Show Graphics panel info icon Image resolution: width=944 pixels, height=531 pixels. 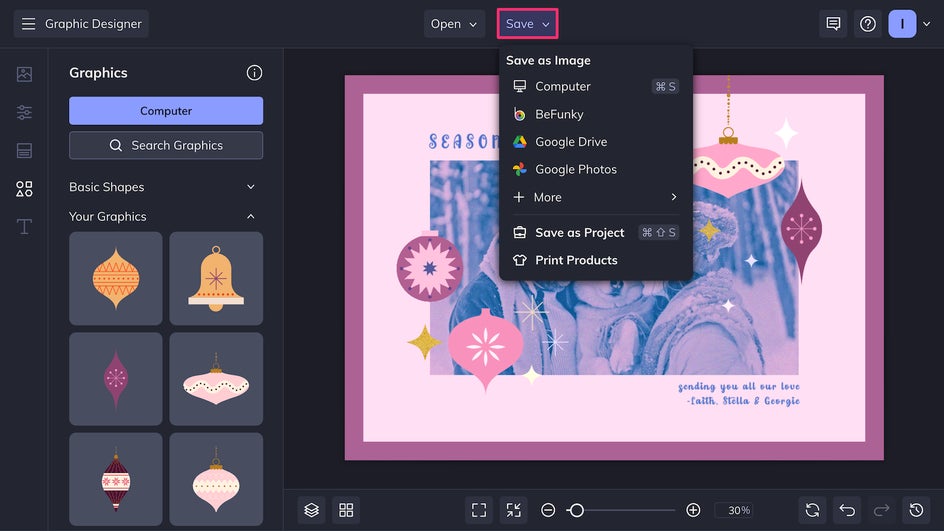(x=254, y=73)
